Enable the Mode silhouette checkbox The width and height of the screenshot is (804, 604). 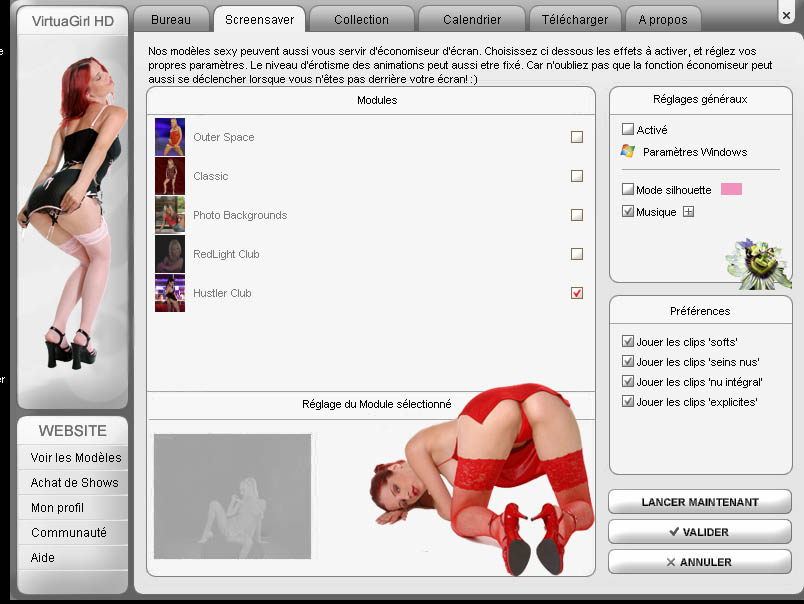628,190
